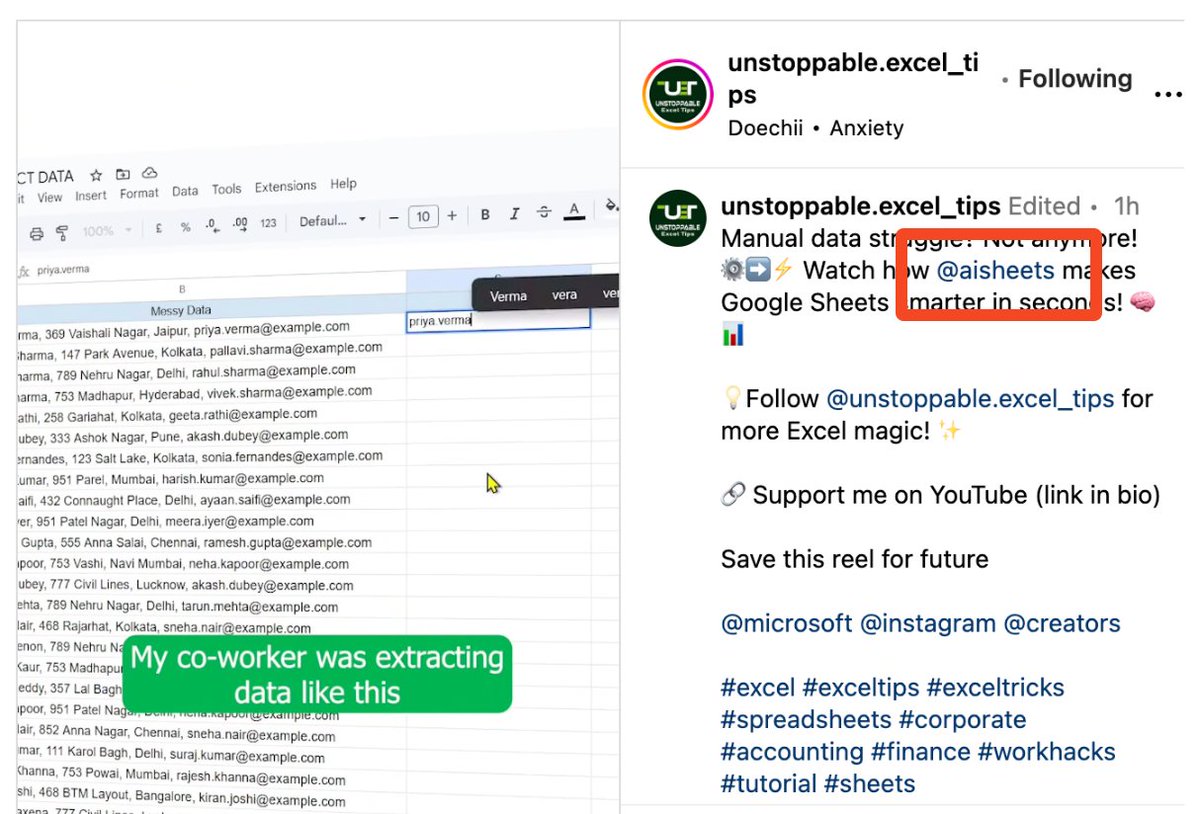Image resolution: width=1200 pixels, height=814 pixels.
Task: Open the Data menu
Action: (x=185, y=191)
